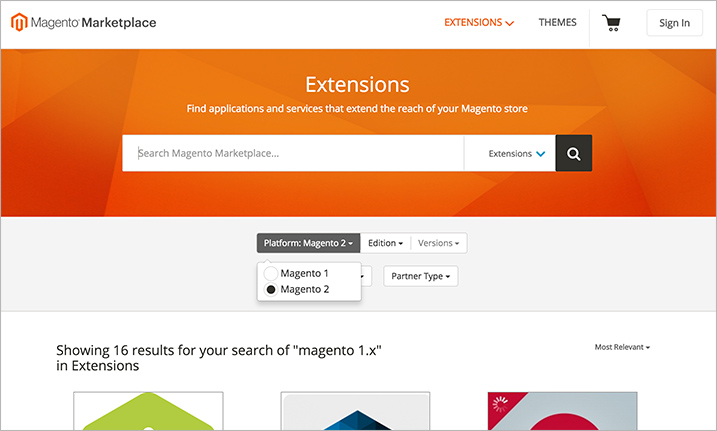Viewport: 717px width, 431px height.
Task: Collapse the Platform: Magento 2 dropdown
Action: click(308, 243)
